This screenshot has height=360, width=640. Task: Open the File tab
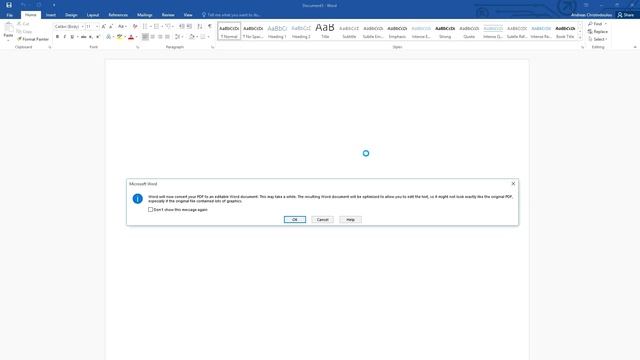pos(9,15)
